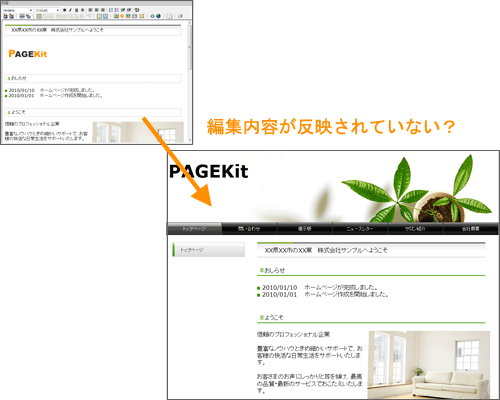500x400 pixels.
Task: Toggle bold formatting in the editor toolbar
Action: click(65, 10)
